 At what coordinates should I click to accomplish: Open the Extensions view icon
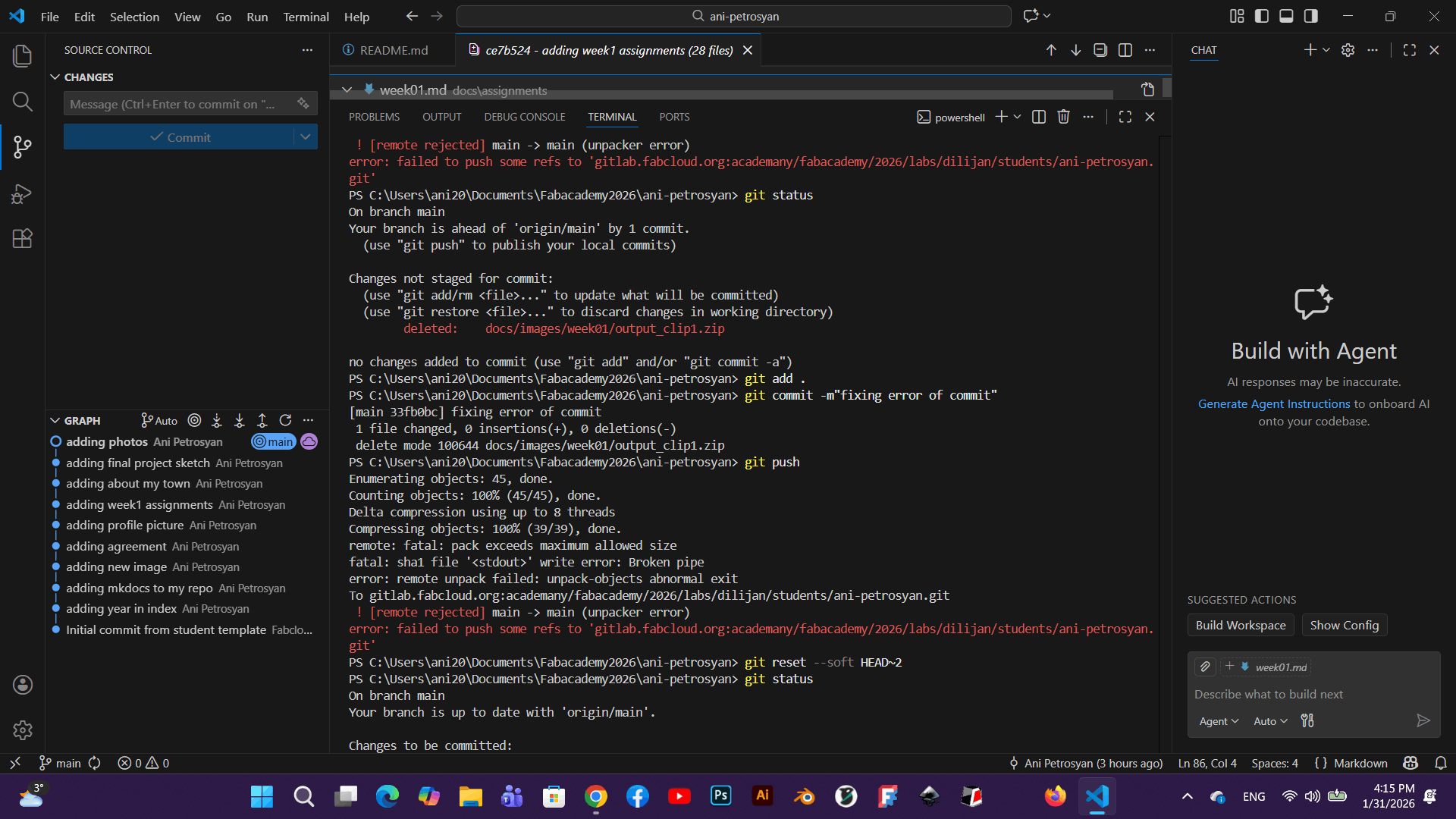22,239
